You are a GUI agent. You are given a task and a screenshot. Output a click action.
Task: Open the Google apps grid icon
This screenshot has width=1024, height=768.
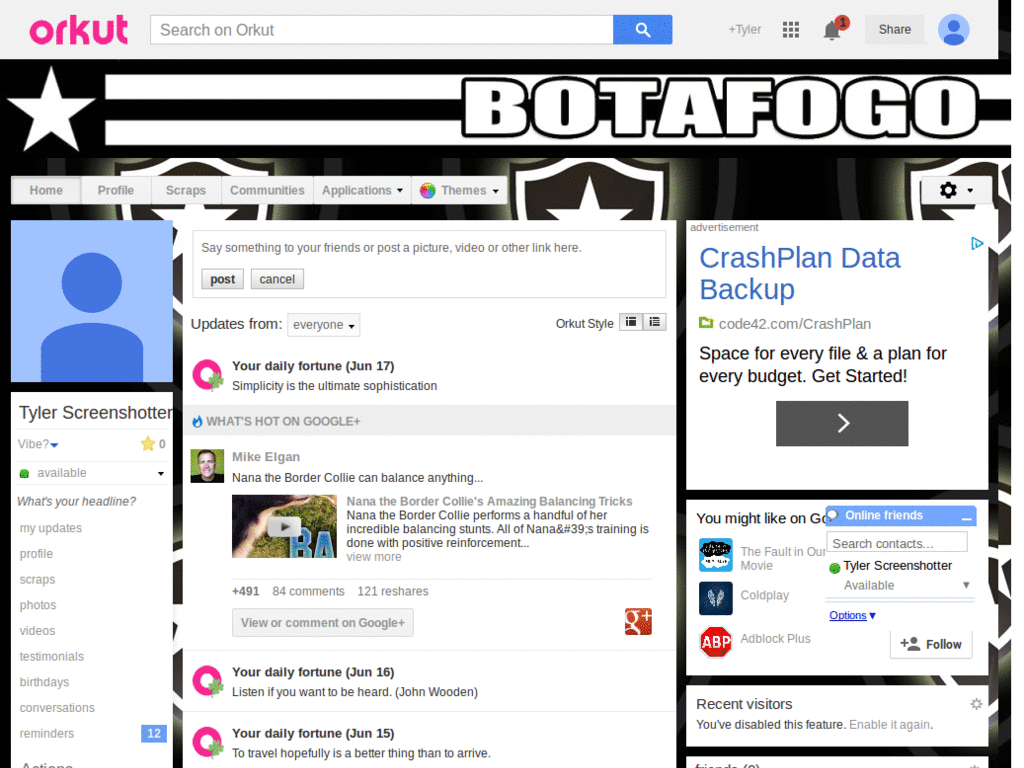(791, 29)
